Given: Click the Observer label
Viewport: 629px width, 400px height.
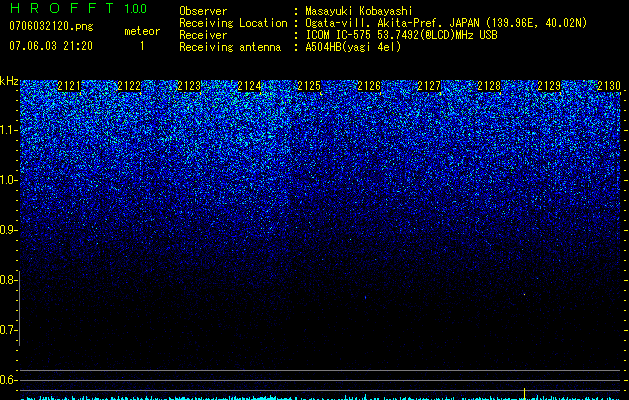Looking at the screenshot, I should pyautogui.click(x=203, y=11).
